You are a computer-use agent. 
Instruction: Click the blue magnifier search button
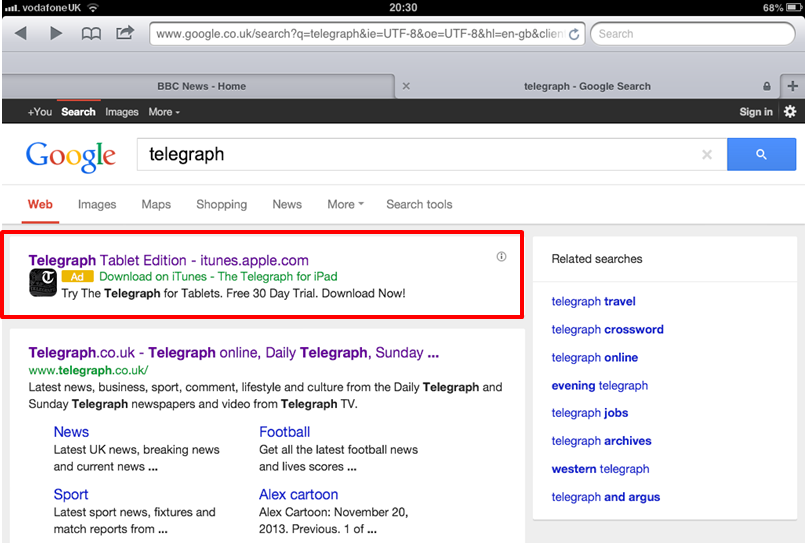761,154
